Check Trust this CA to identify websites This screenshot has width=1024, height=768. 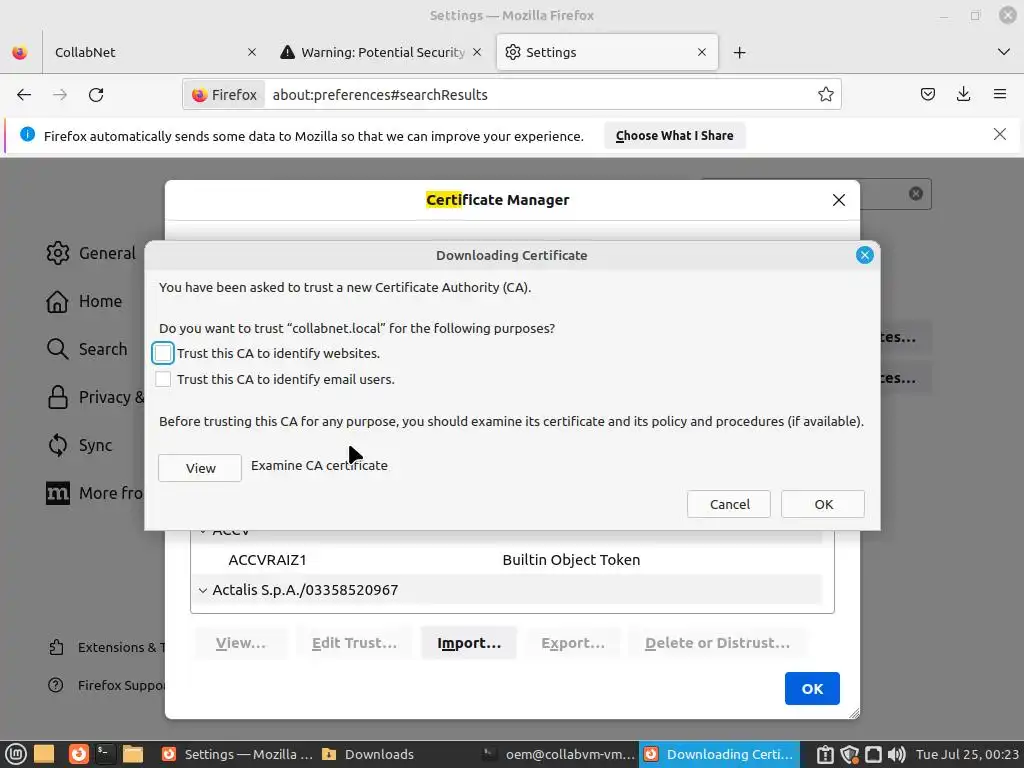tap(163, 353)
